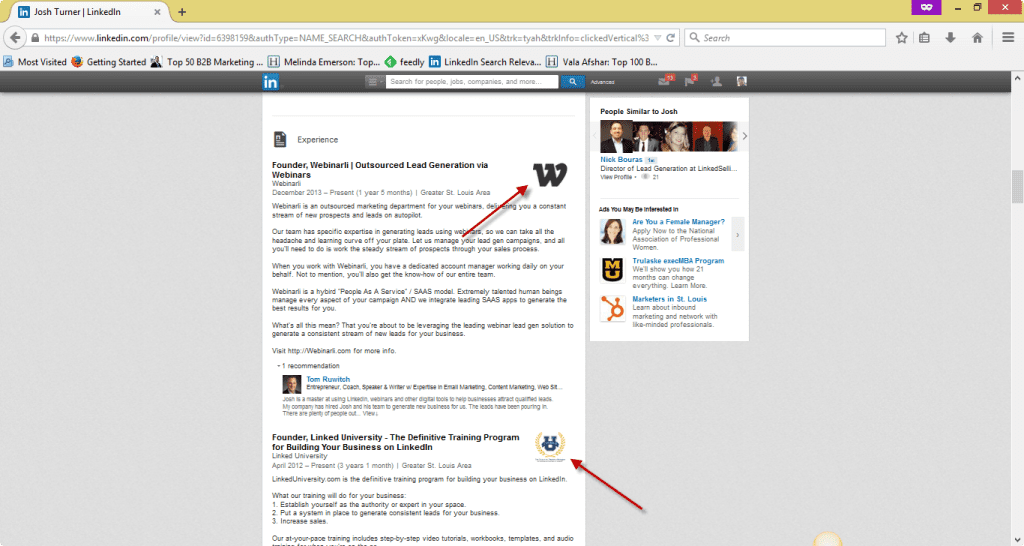Image resolution: width=1024 pixels, height=546 pixels.
Task: Click the vertical scrollbar thumb
Action: [1017, 187]
